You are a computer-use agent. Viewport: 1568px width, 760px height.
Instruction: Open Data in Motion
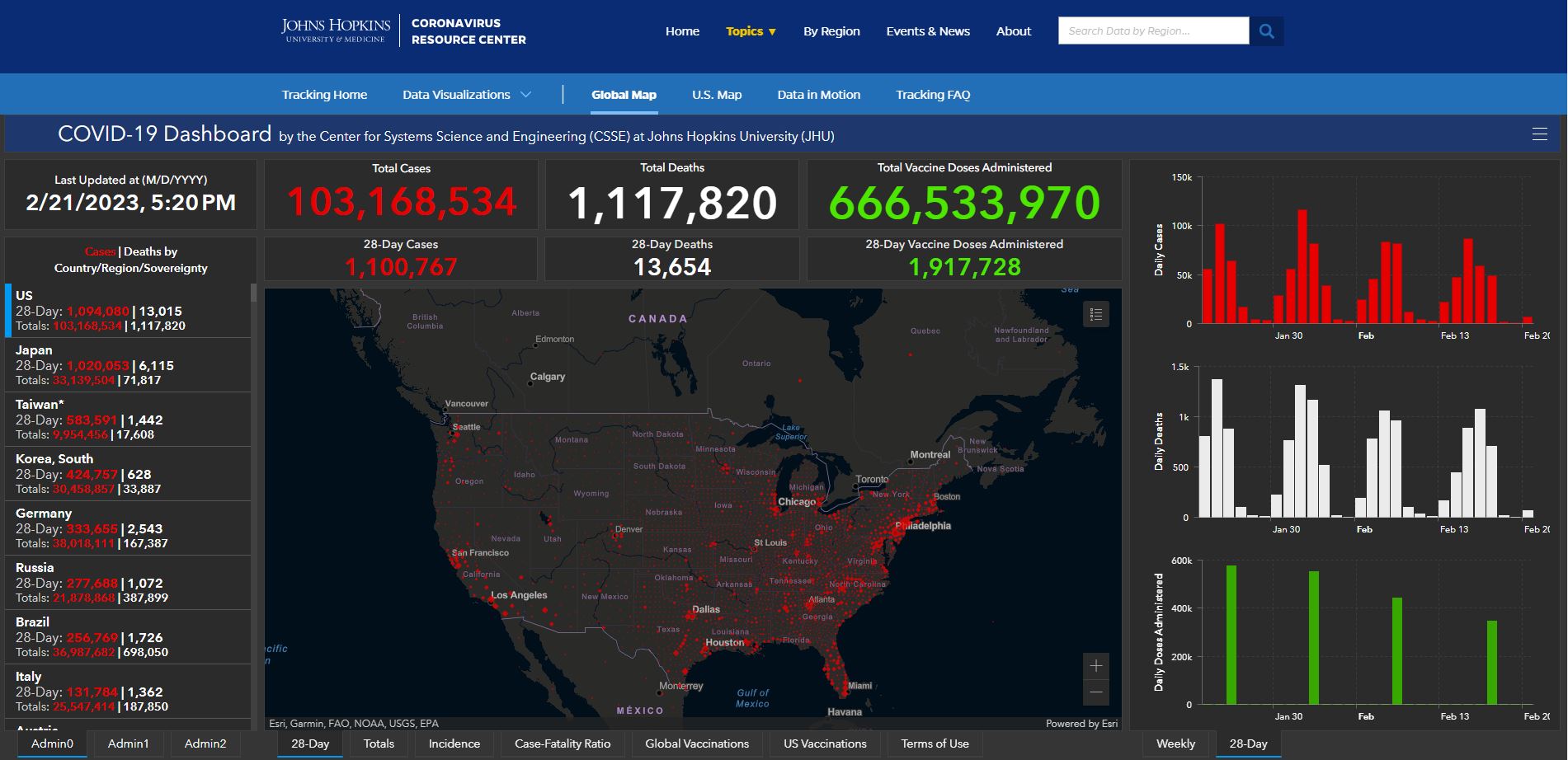pos(818,95)
